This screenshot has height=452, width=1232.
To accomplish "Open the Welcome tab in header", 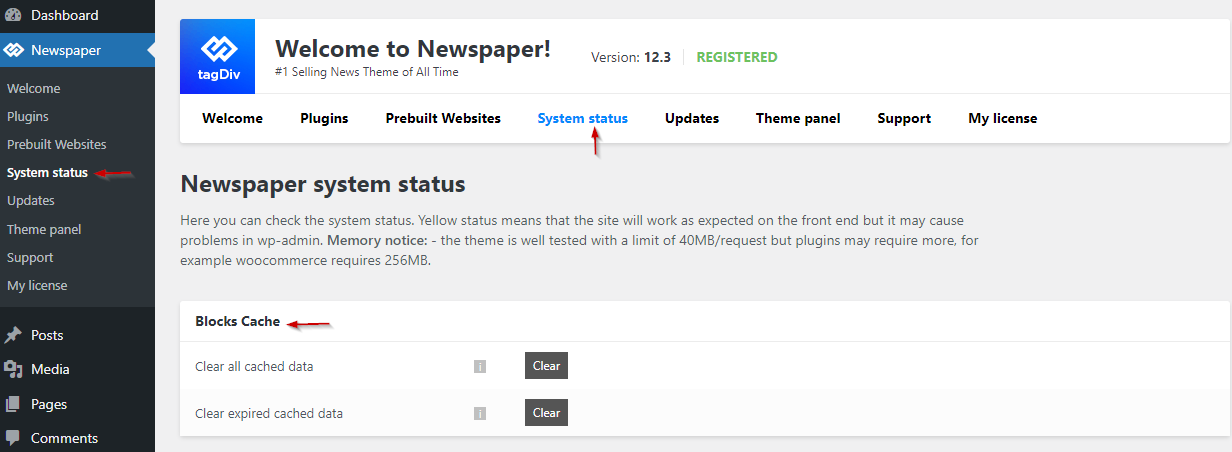I will point(232,118).
